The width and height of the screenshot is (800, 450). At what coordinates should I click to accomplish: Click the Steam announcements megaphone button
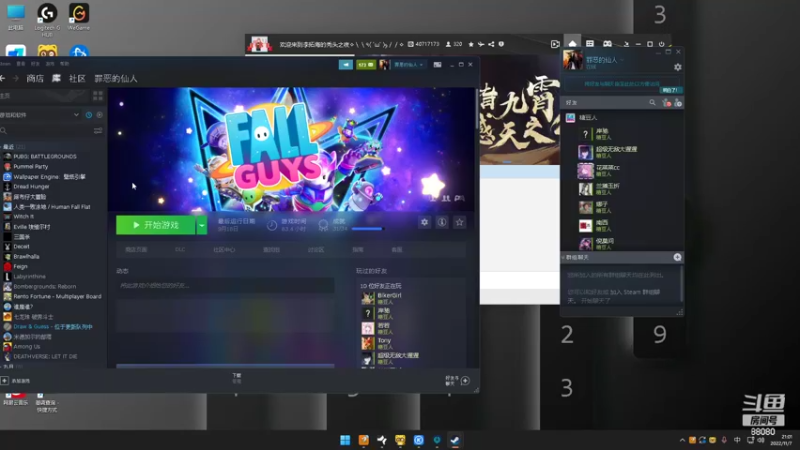tap(346, 65)
